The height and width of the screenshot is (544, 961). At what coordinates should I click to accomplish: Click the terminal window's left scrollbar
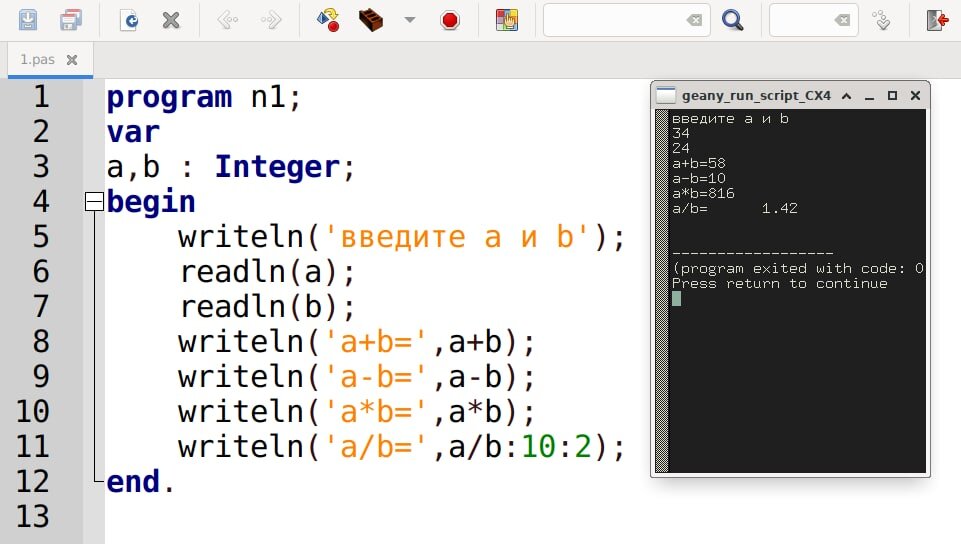point(661,291)
